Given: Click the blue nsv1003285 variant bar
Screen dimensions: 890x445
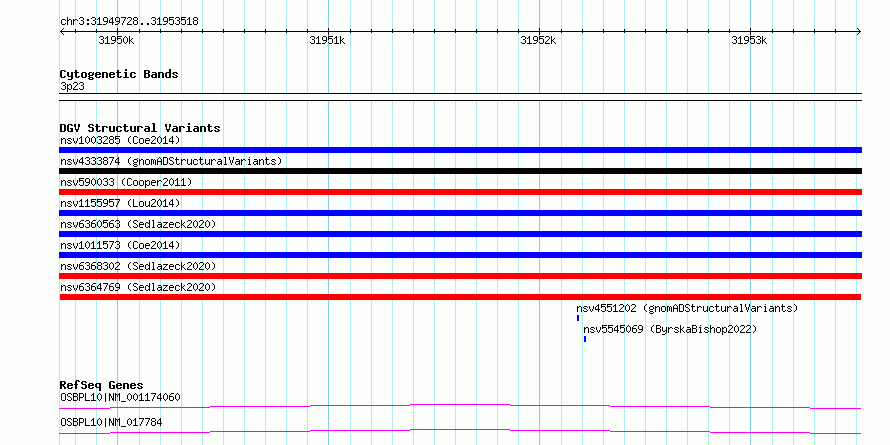Looking at the screenshot, I should point(460,150).
